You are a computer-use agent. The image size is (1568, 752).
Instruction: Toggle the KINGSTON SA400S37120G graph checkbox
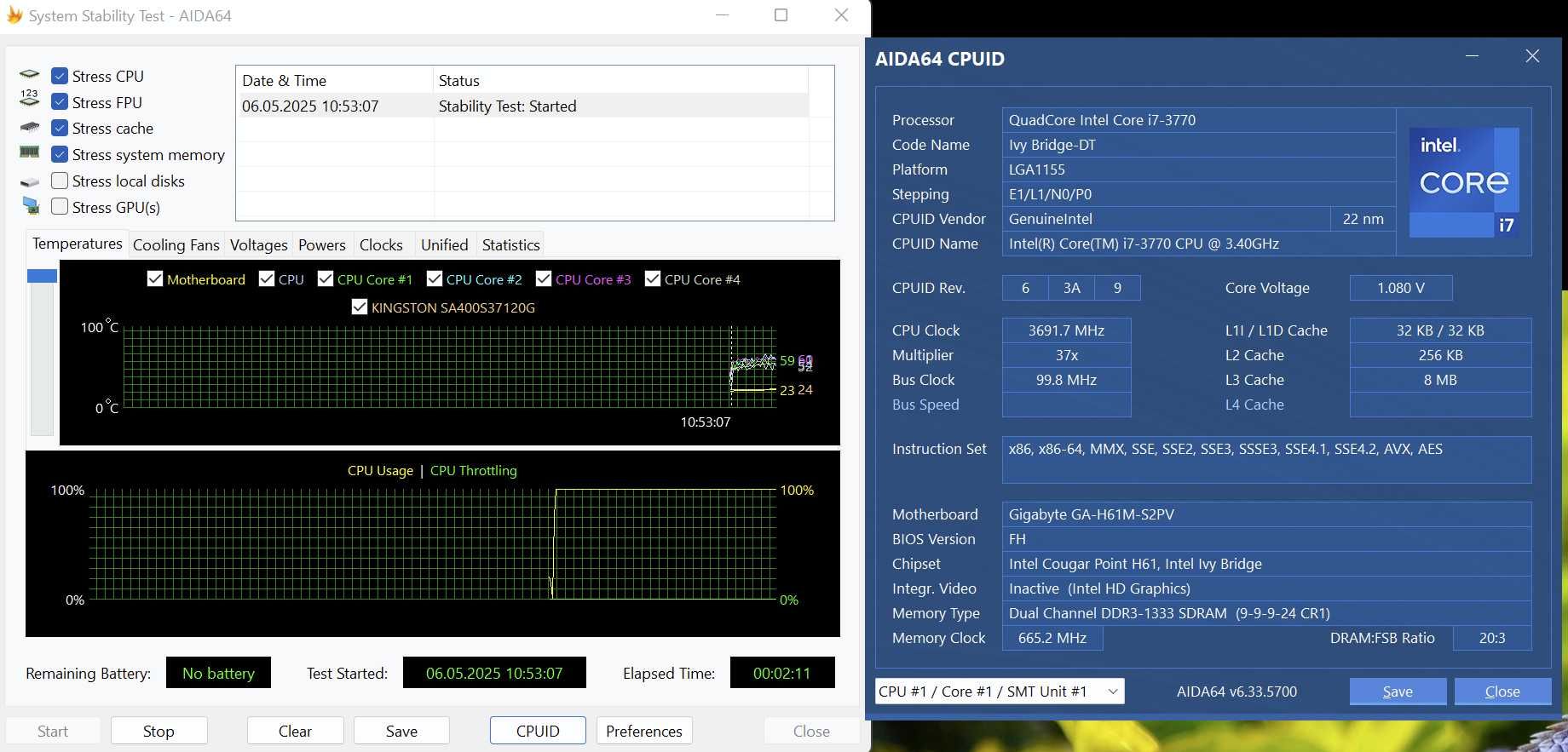(360, 307)
